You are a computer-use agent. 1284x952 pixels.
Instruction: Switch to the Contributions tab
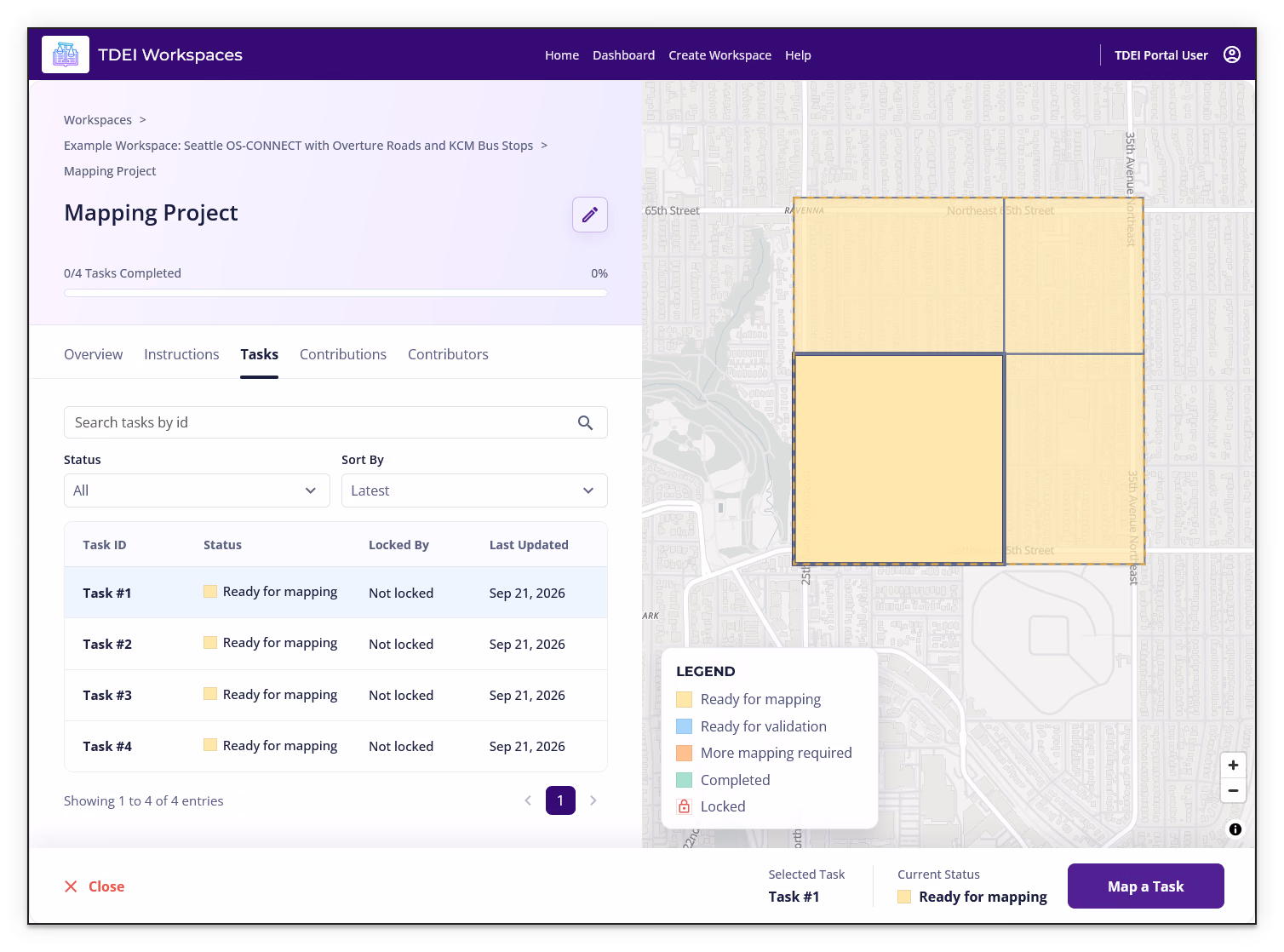[343, 354]
